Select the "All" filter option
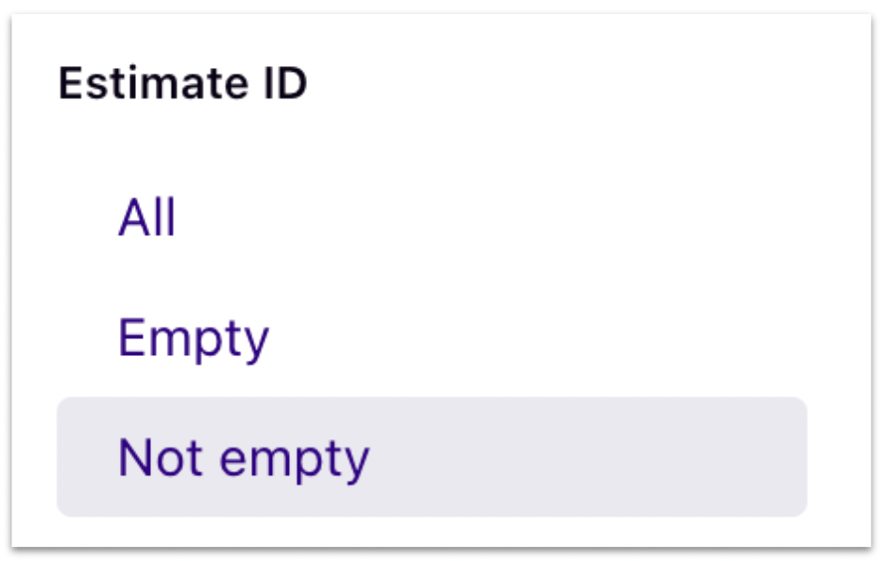 pyautogui.click(x=432, y=218)
